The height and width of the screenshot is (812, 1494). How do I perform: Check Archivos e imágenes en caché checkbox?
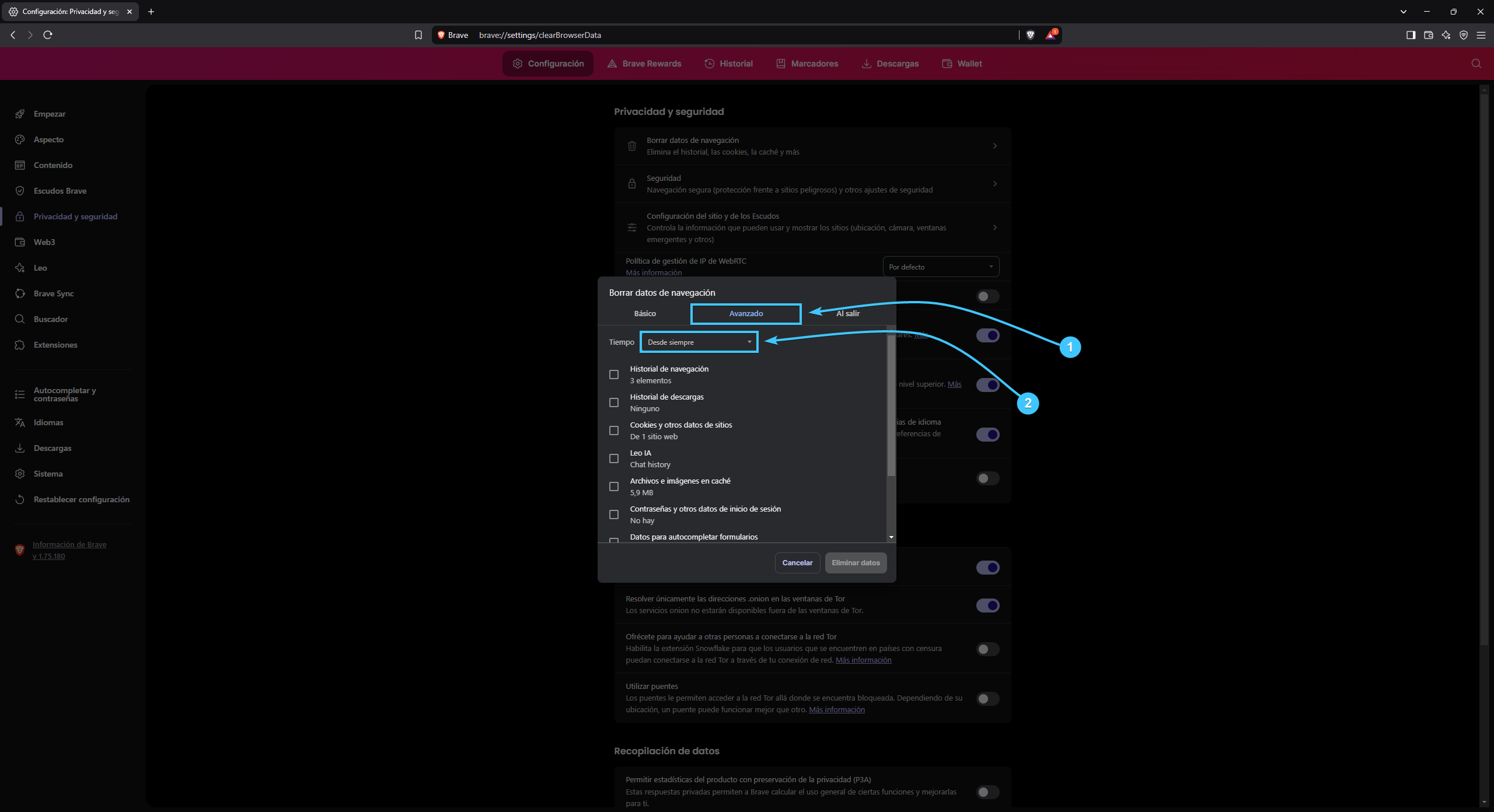[x=614, y=487]
